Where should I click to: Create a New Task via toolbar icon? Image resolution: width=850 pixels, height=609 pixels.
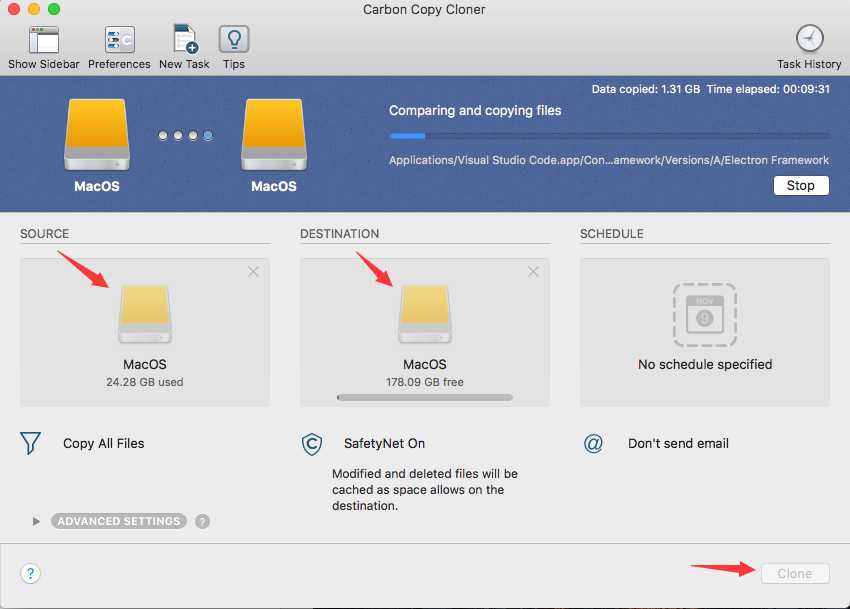pos(184,39)
